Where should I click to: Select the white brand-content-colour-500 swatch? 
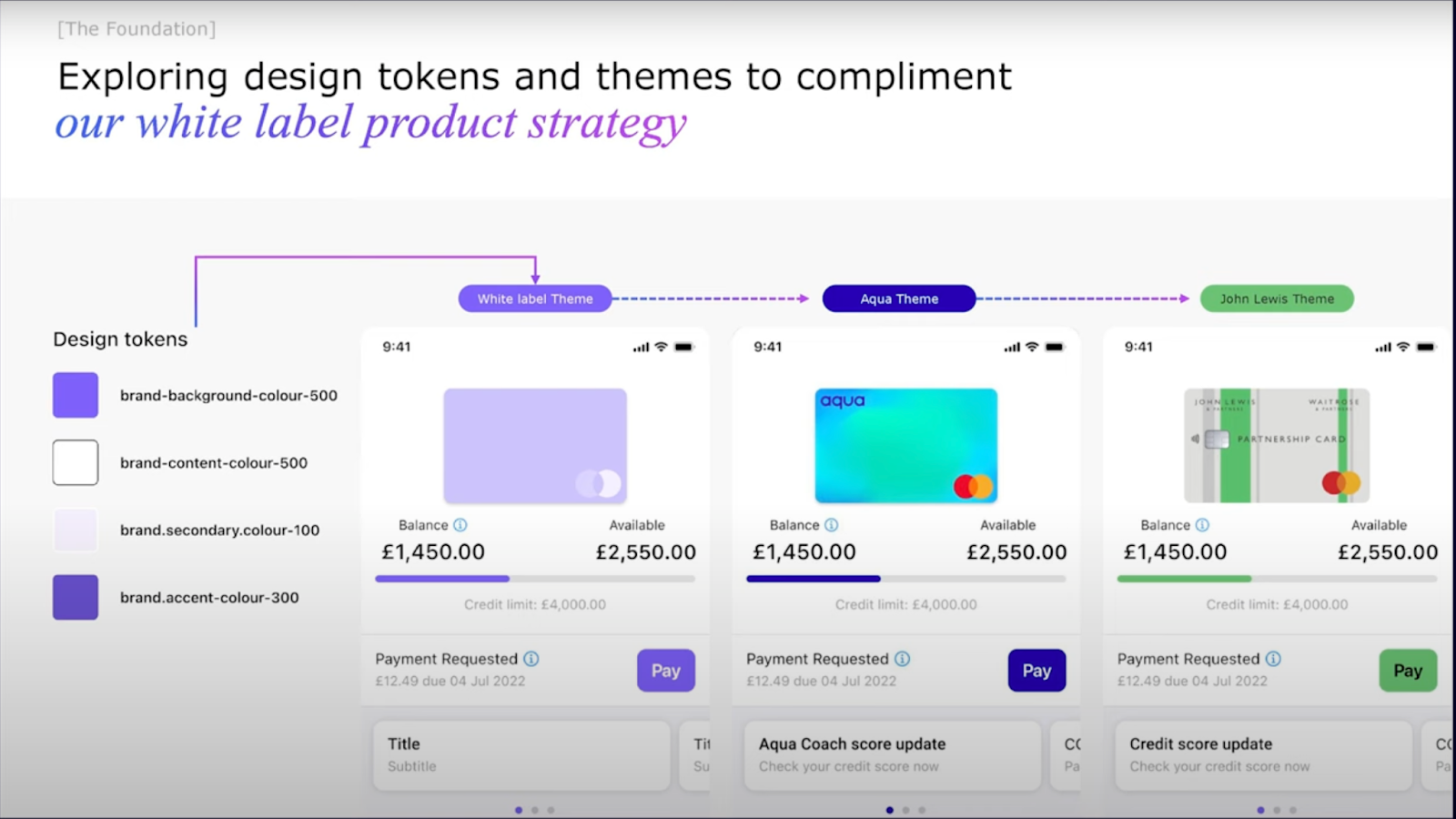coord(76,462)
